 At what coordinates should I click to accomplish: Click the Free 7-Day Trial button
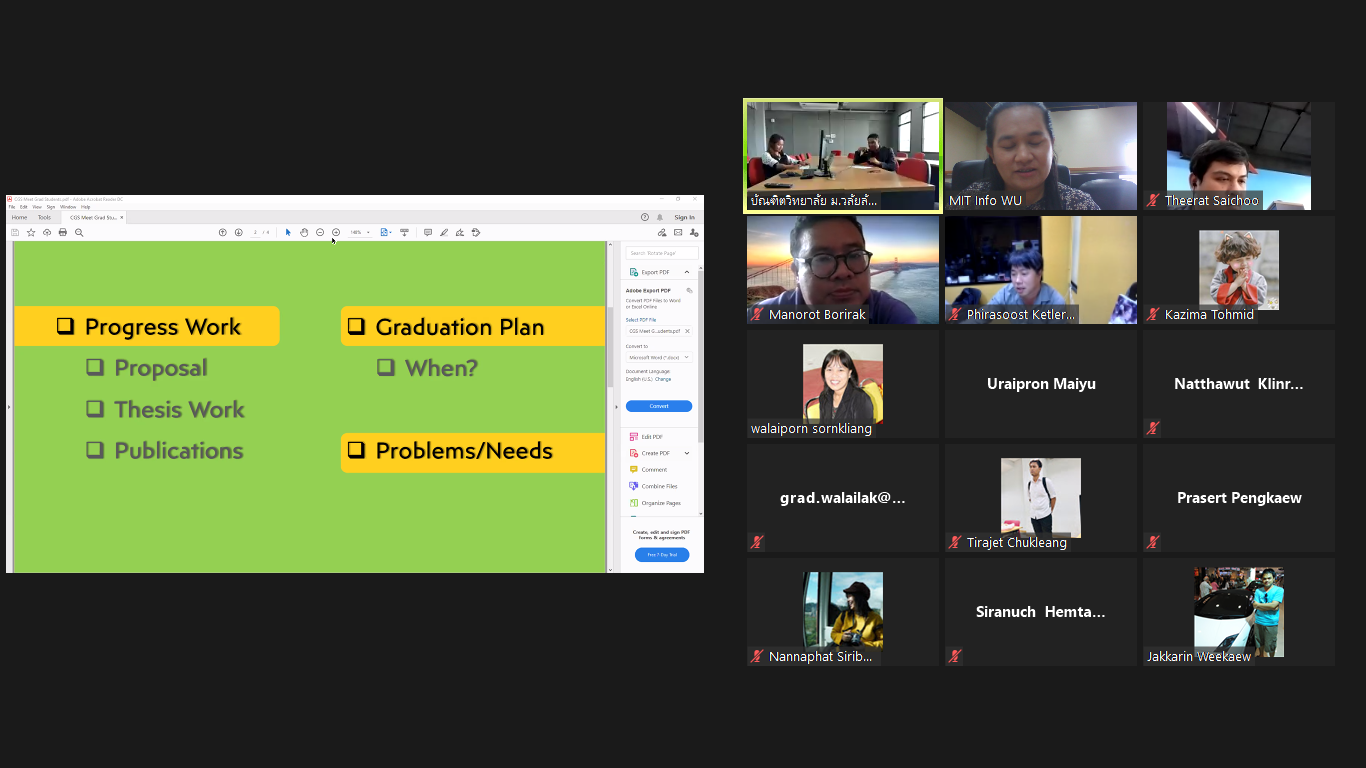tap(661, 555)
